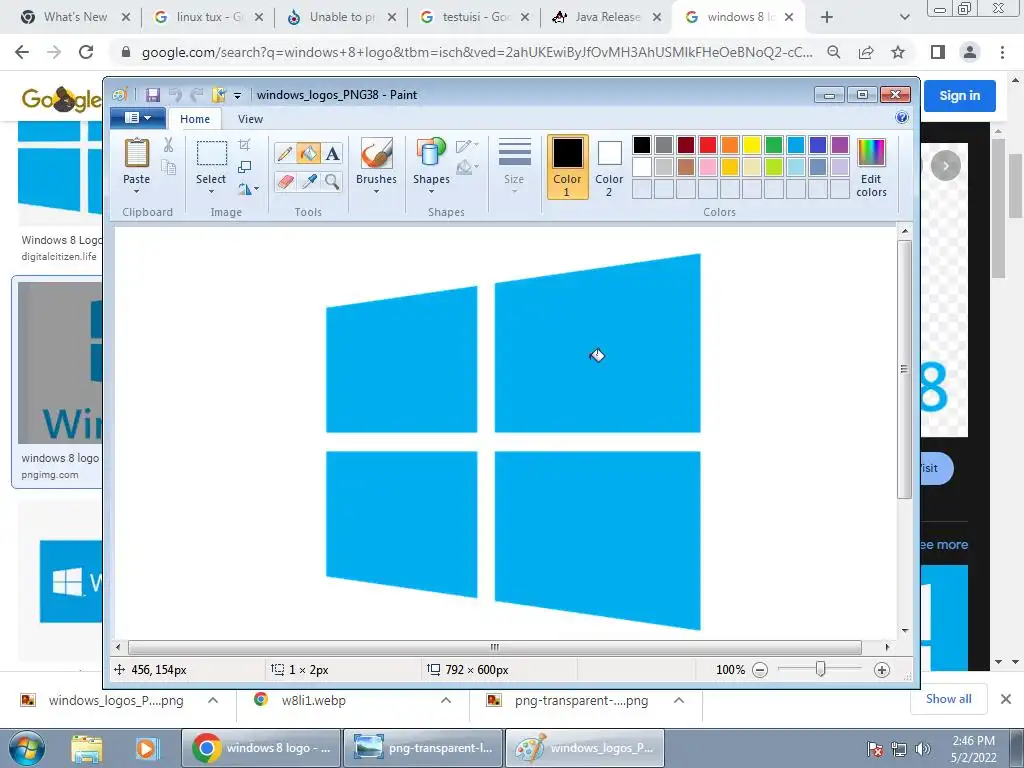Click the Save icon in Paint title bar

(153, 95)
